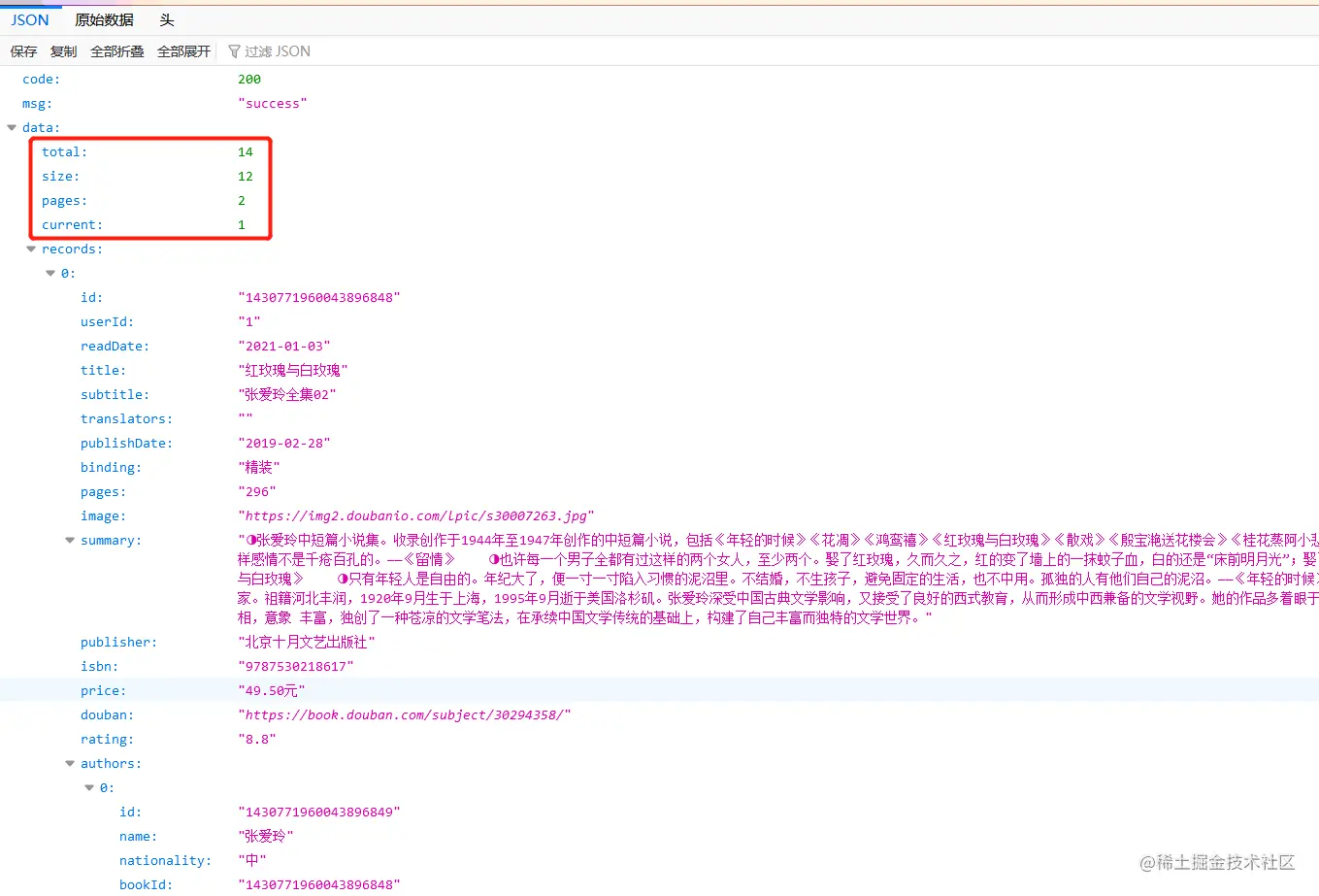Focus the 过滤 JSON filter field
Screen dimensions: 1319x896
pyautogui.click(x=278, y=51)
